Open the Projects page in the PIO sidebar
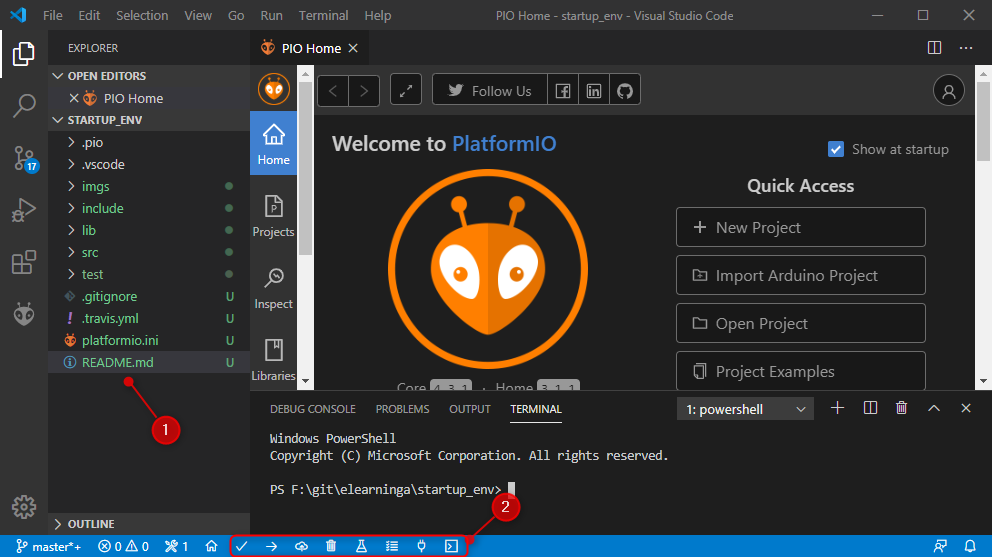Viewport: 992px width, 557px height. point(273,216)
